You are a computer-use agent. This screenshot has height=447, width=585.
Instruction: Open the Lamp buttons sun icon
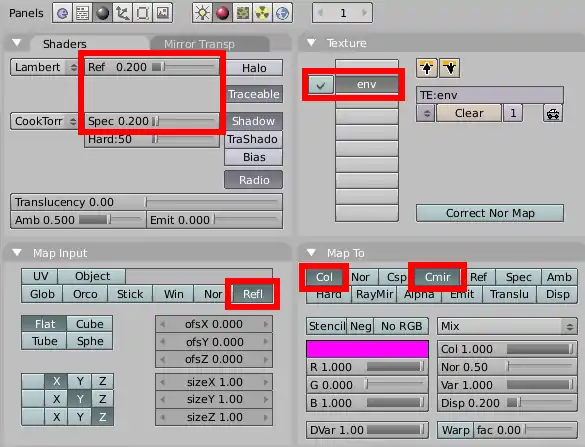(202, 13)
